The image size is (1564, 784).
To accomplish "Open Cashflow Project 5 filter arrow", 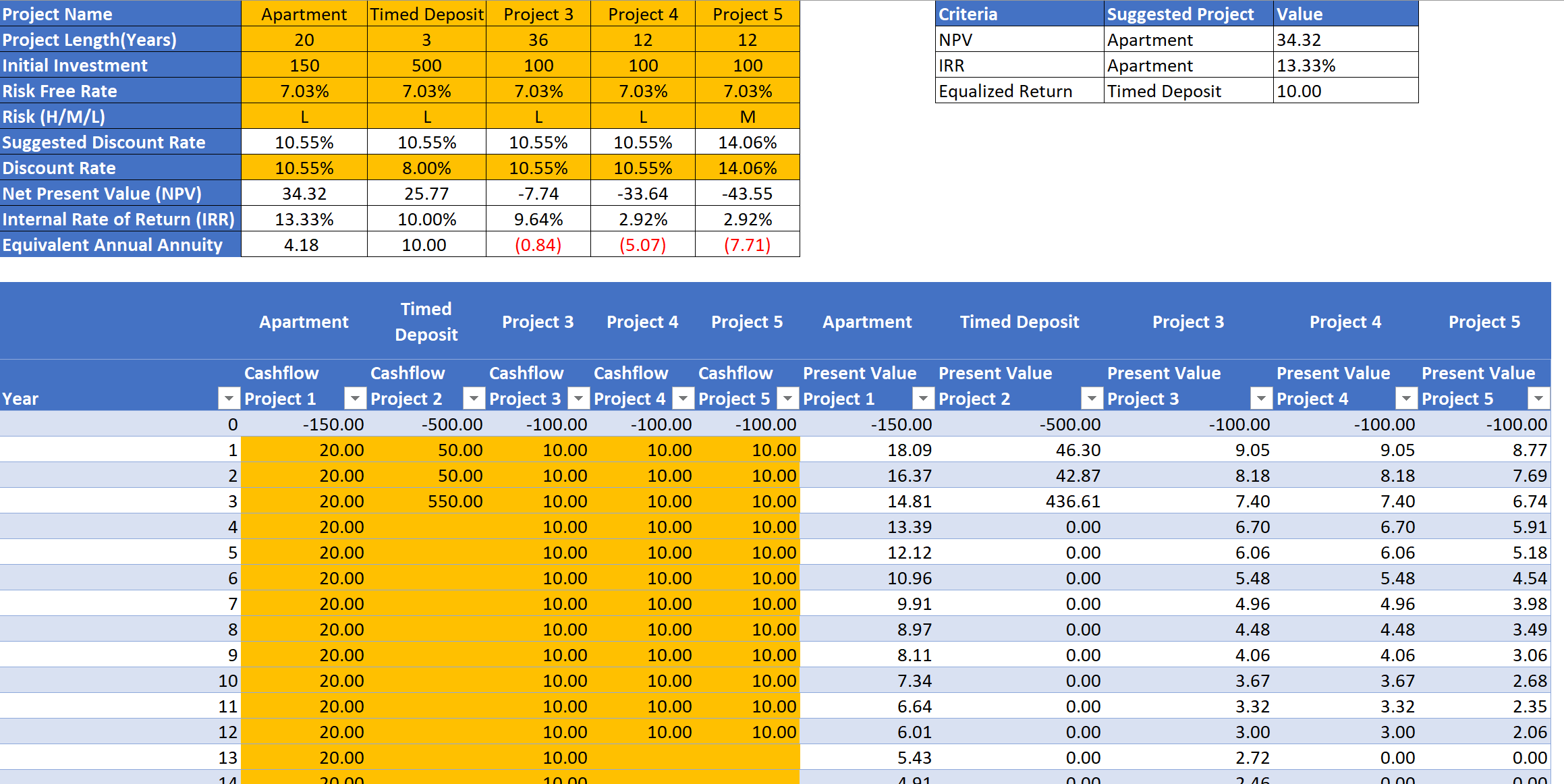I will click(x=787, y=399).
